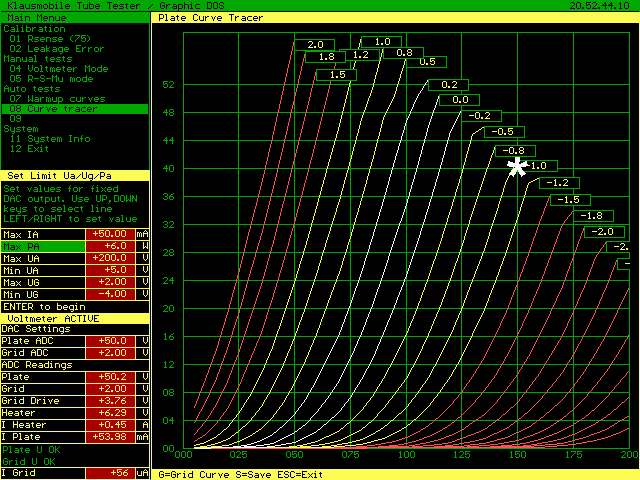
Task: Click S=Save in bottom bar
Action: (x=253, y=475)
